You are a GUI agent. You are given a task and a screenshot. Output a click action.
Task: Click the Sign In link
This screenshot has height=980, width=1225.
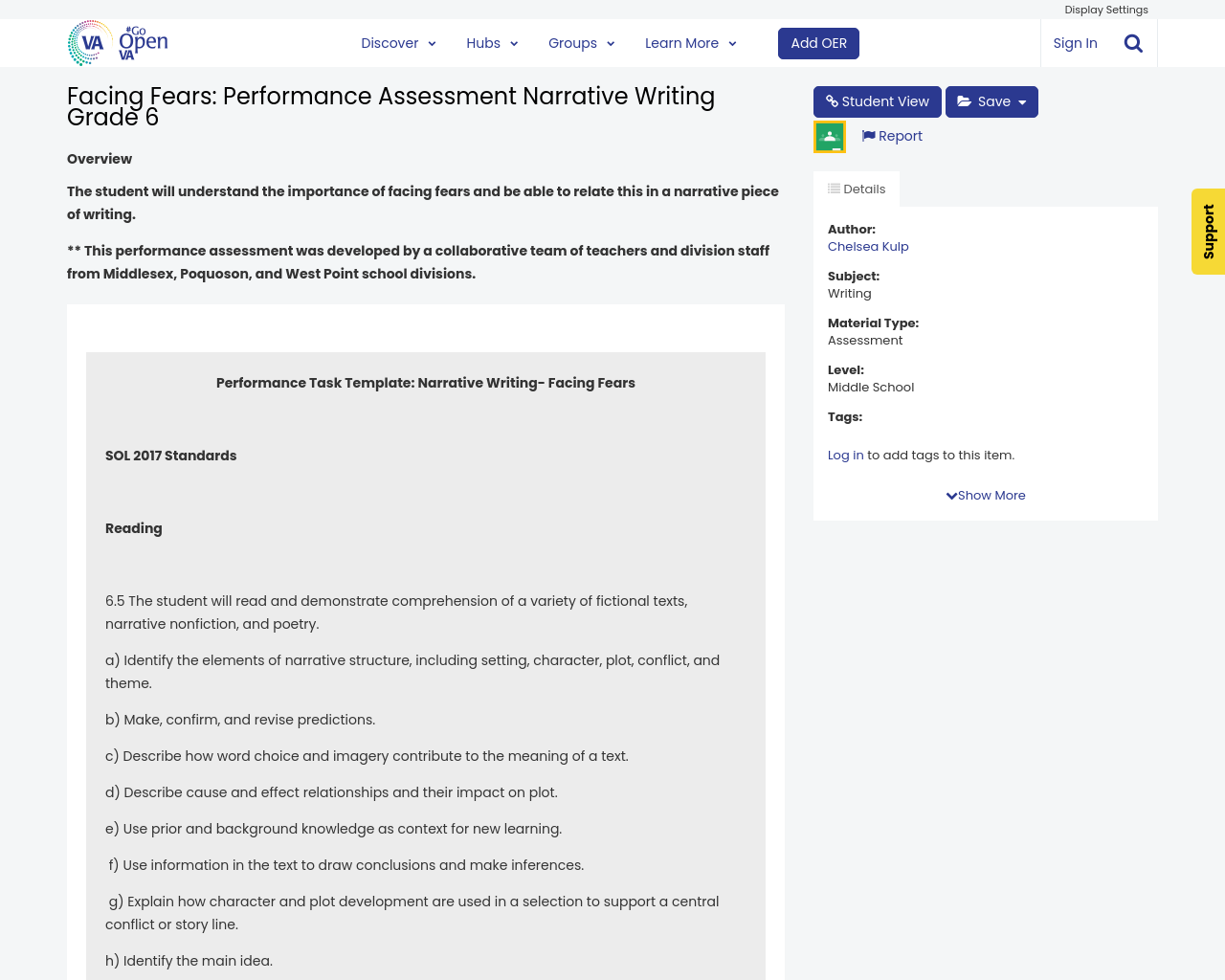1075,43
